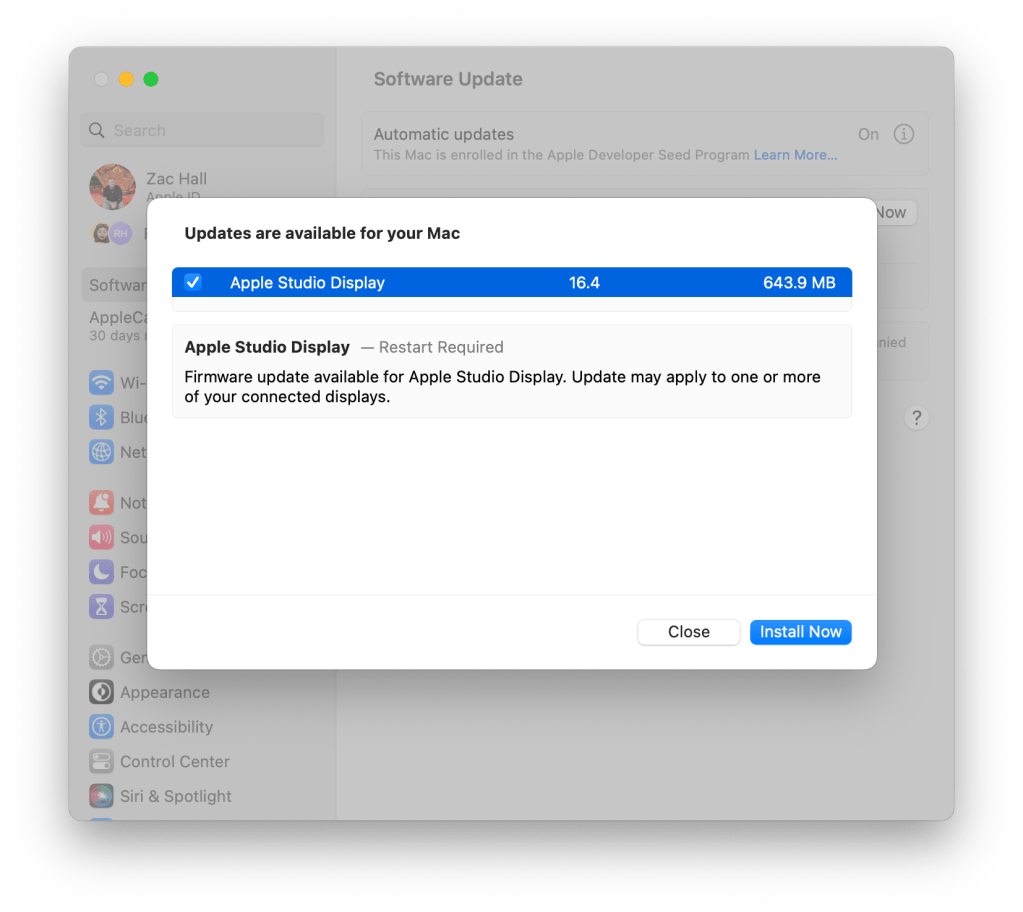
Task: Open the Learn More link
Action: tap(795, 155)
